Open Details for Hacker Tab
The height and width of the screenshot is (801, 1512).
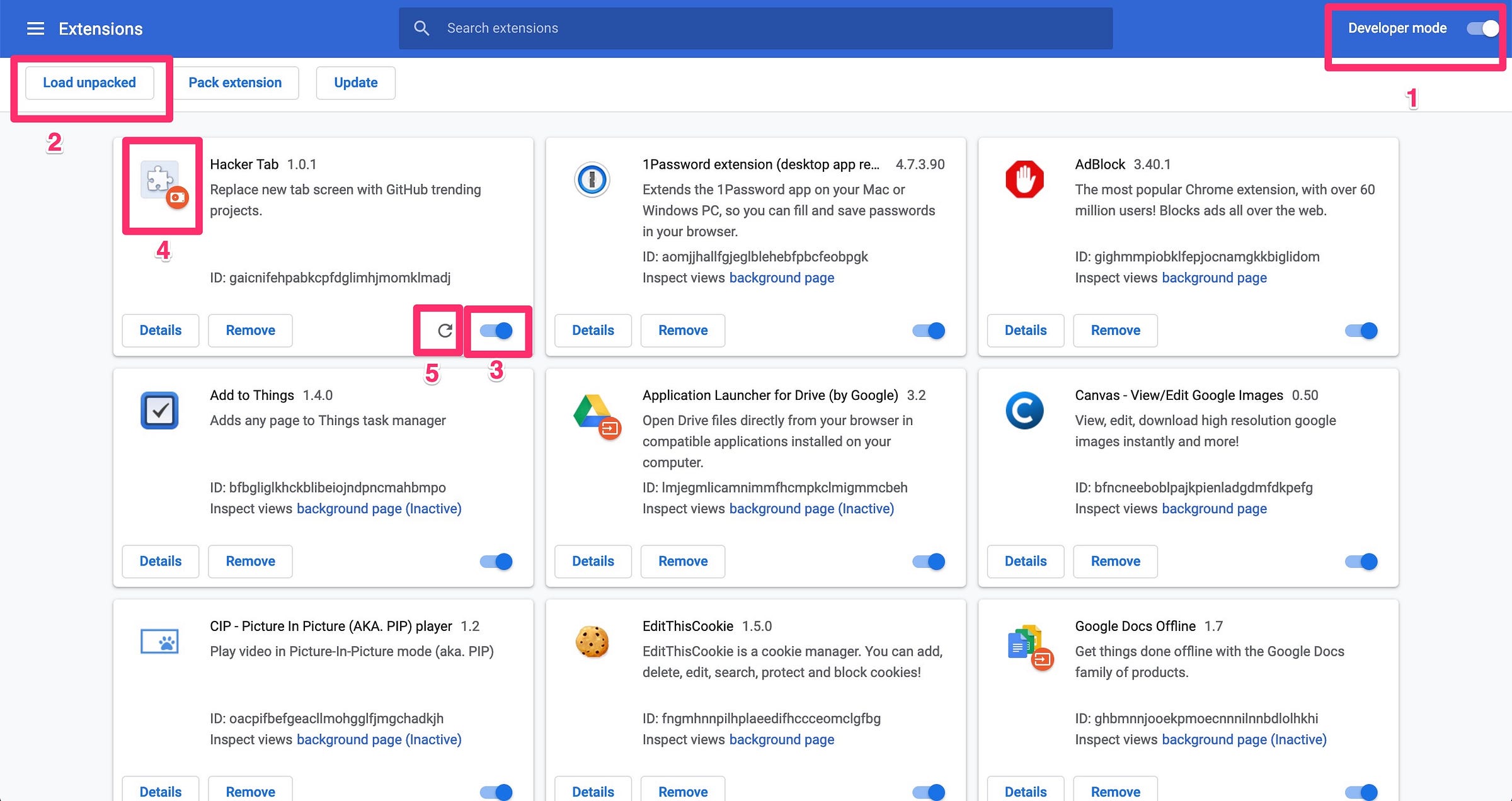click(161, 331)
